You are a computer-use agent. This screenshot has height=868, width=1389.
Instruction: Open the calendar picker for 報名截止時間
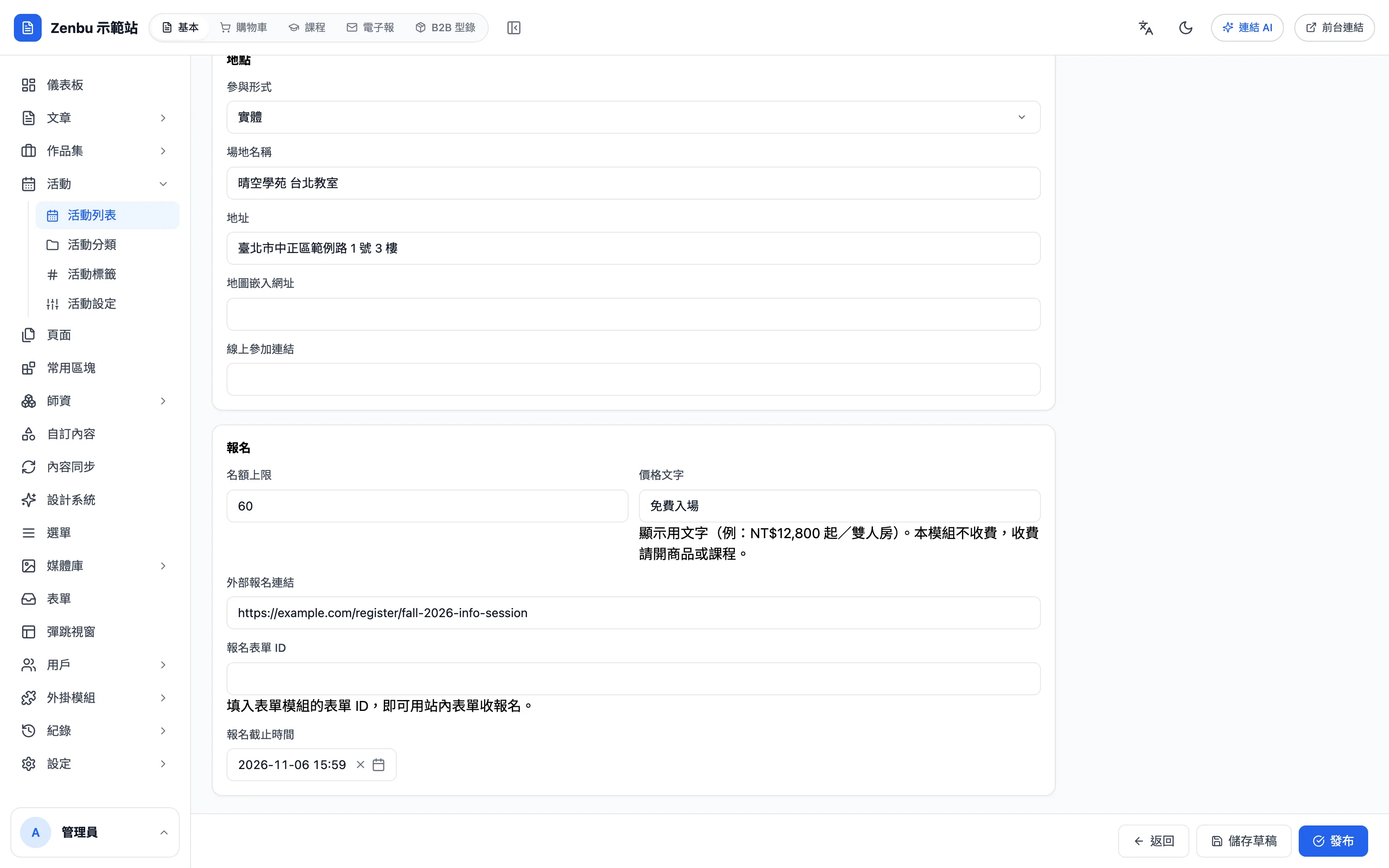(378, 765)
